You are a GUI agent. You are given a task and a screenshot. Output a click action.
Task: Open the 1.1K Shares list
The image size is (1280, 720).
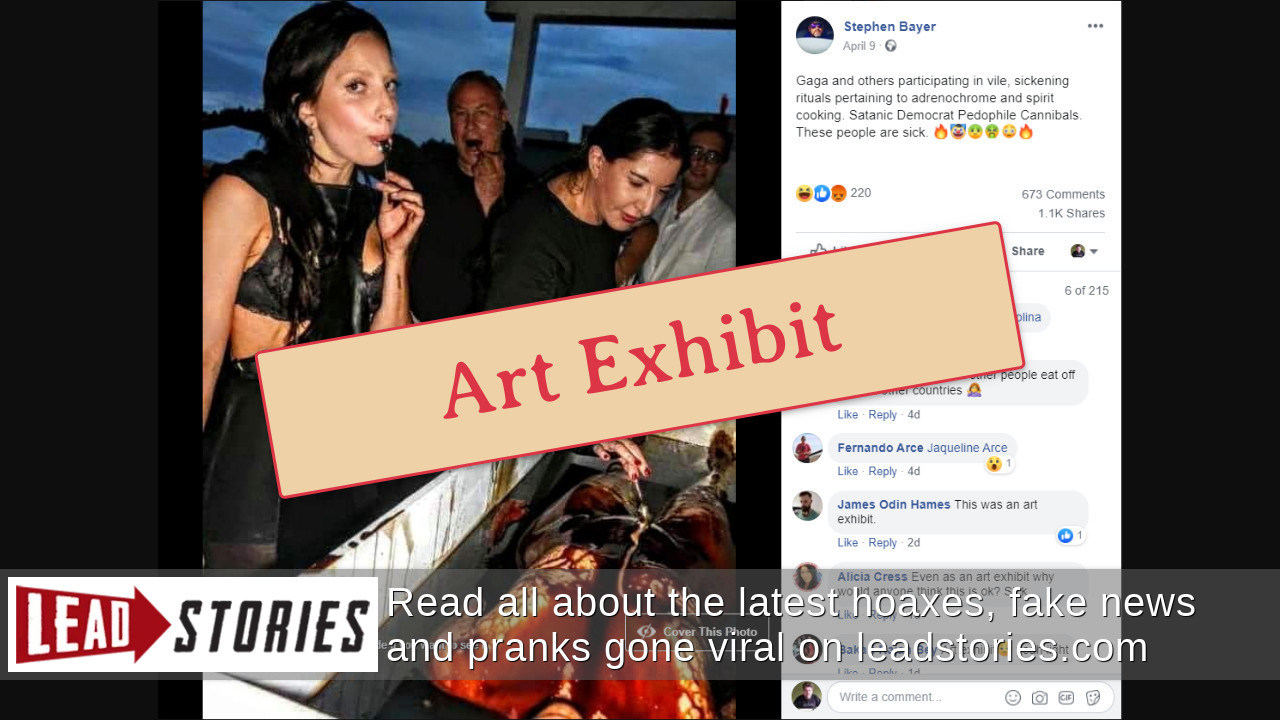[1071, 213]
